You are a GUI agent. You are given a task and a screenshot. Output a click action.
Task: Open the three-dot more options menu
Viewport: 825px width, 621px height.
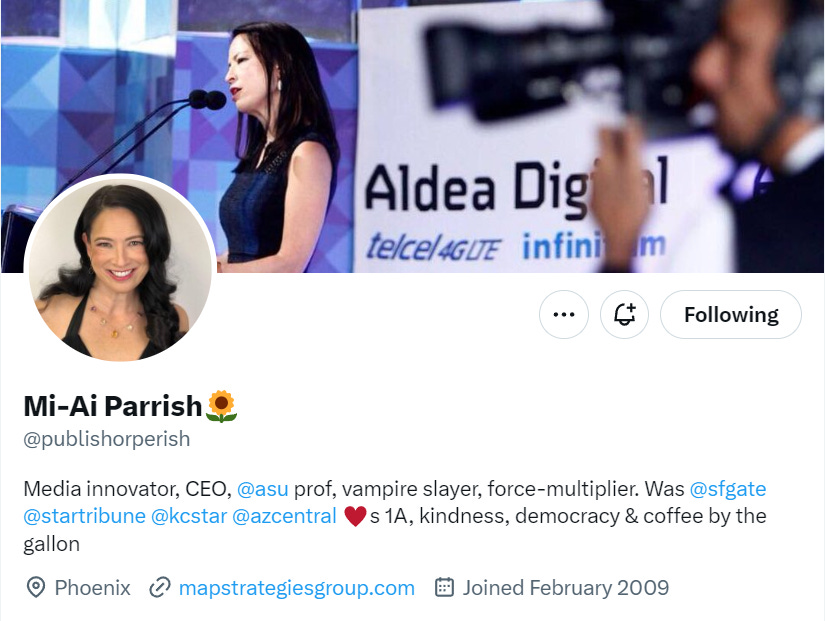tap(564, 314)
